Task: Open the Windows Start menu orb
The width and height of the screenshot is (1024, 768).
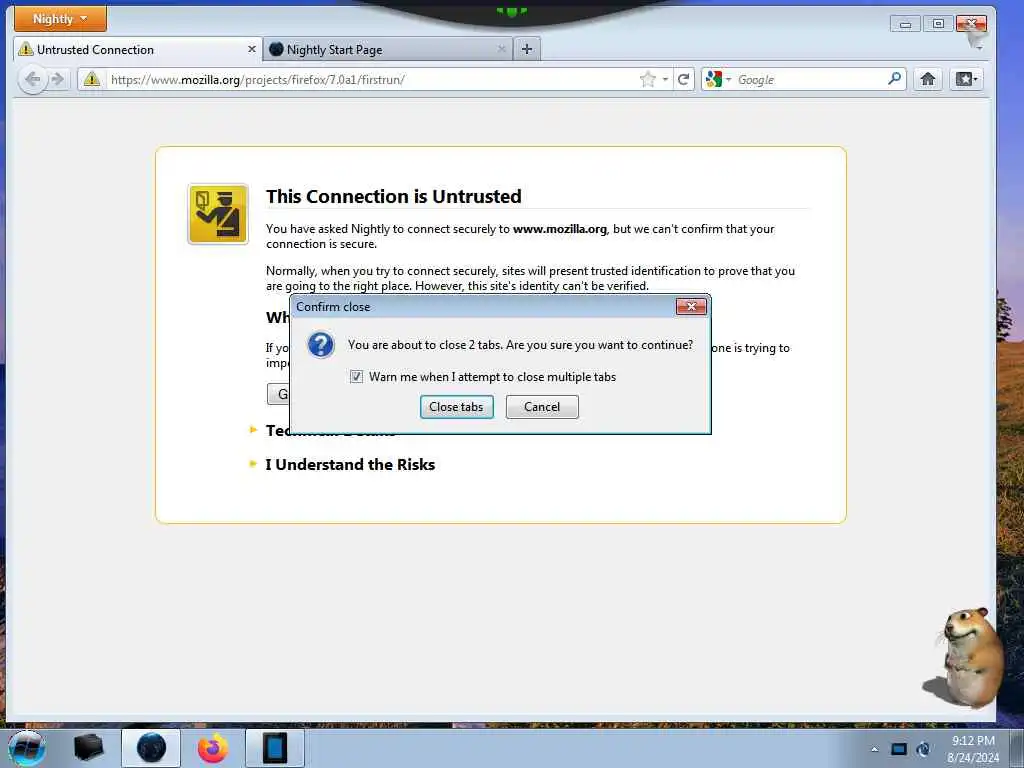Action: coord(27,748)
